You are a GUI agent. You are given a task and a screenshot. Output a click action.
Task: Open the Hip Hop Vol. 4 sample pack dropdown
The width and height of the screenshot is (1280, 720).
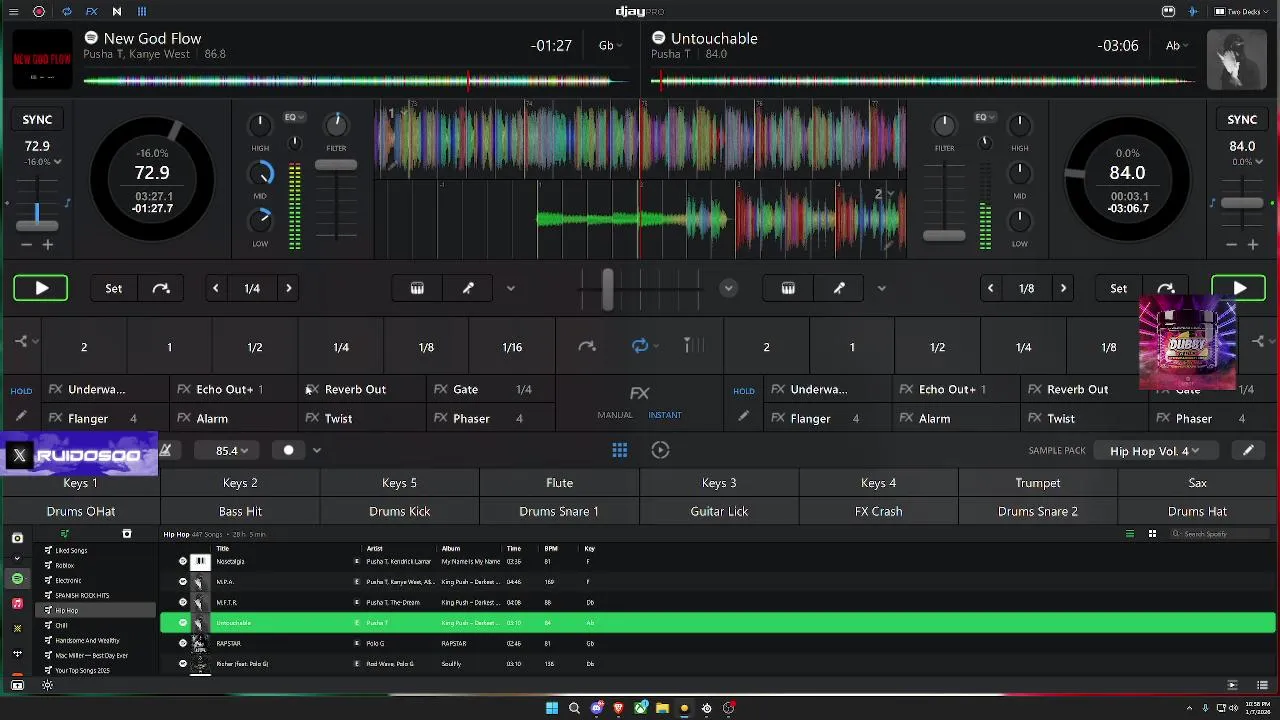[1154, 451]
